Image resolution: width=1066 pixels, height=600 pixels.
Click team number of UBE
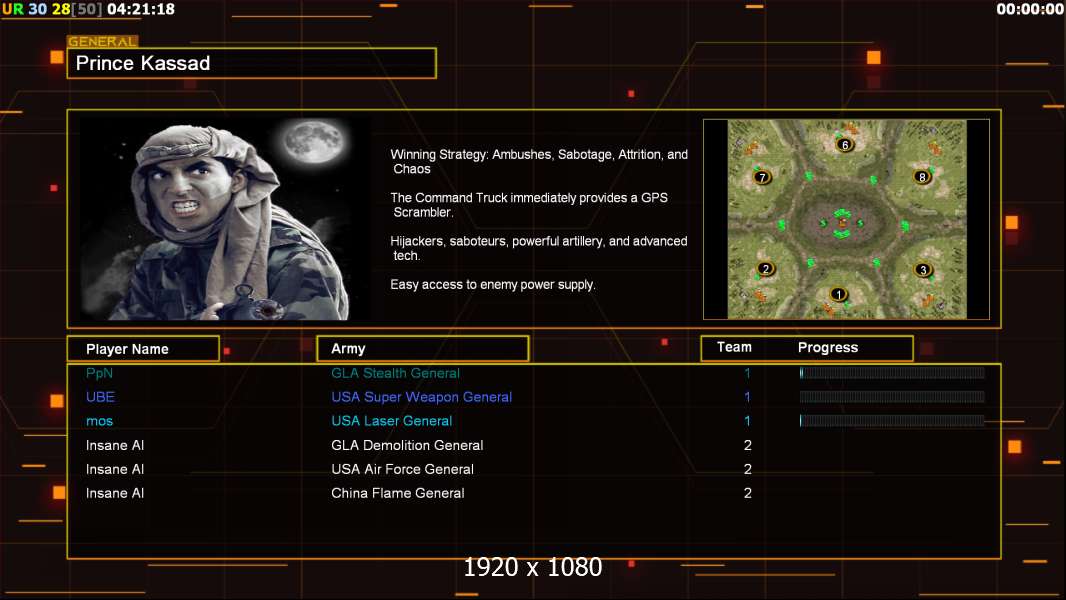pos(747,397)
